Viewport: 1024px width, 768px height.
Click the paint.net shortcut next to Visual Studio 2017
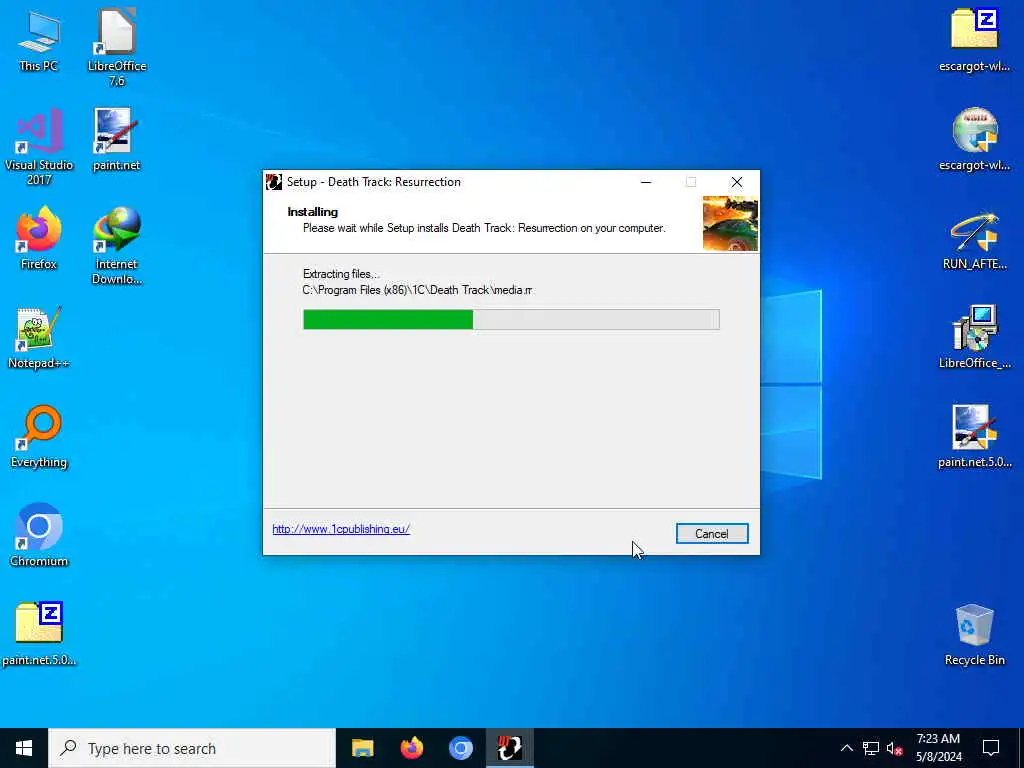(x=116, y=140)
